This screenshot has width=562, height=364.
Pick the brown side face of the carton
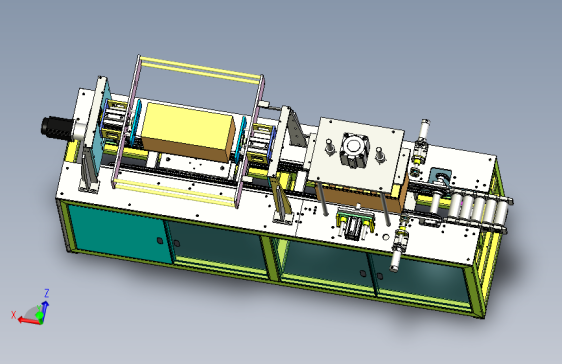coord(185,149)
